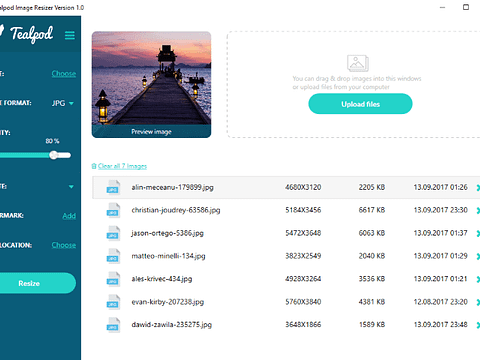Click file size 6063 KB

click(372, 233)
